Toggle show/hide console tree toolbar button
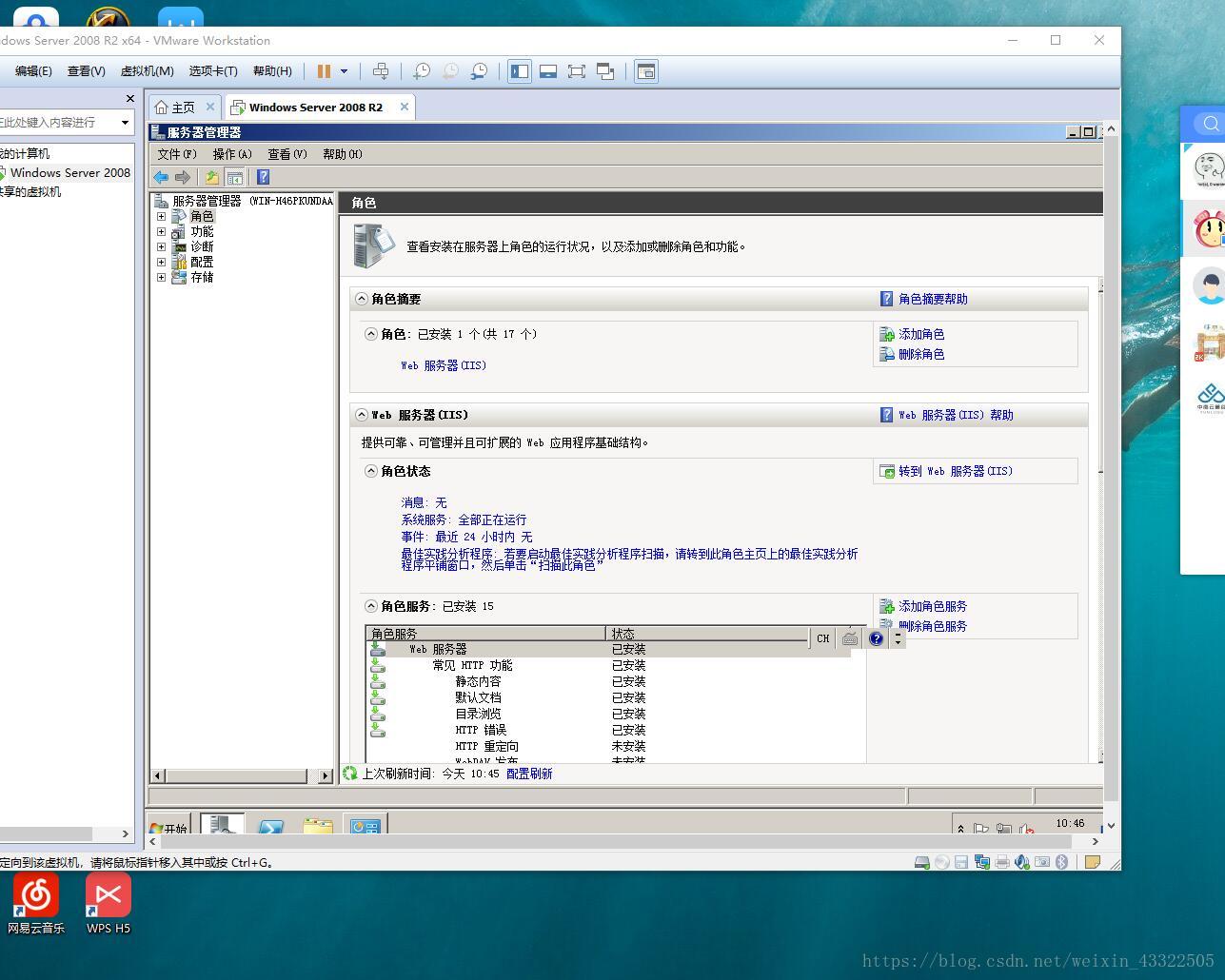Image resolution: width=1225 pixels, height=980 pixels. click(234, 177)
